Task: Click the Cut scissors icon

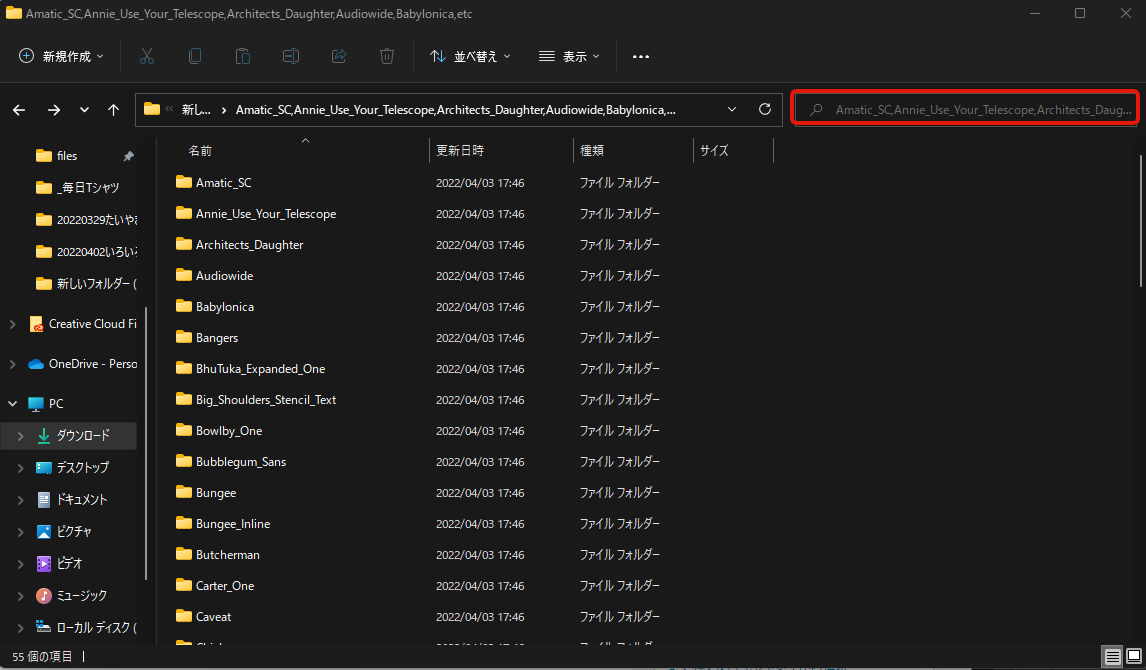Action: pos(147,56)
